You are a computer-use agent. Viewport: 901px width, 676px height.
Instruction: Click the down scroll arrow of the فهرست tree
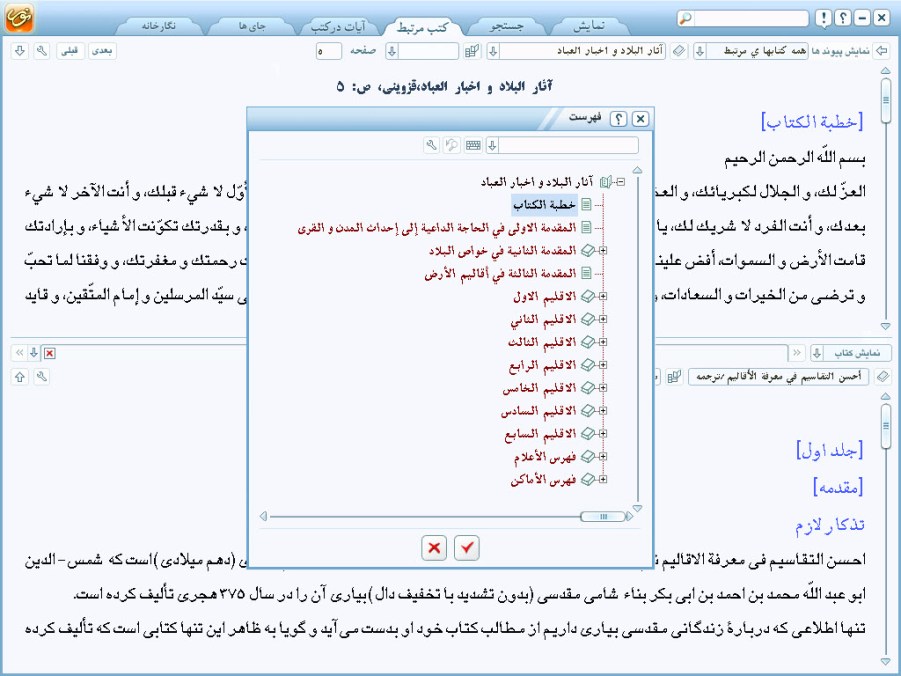(x=637, y=508)
